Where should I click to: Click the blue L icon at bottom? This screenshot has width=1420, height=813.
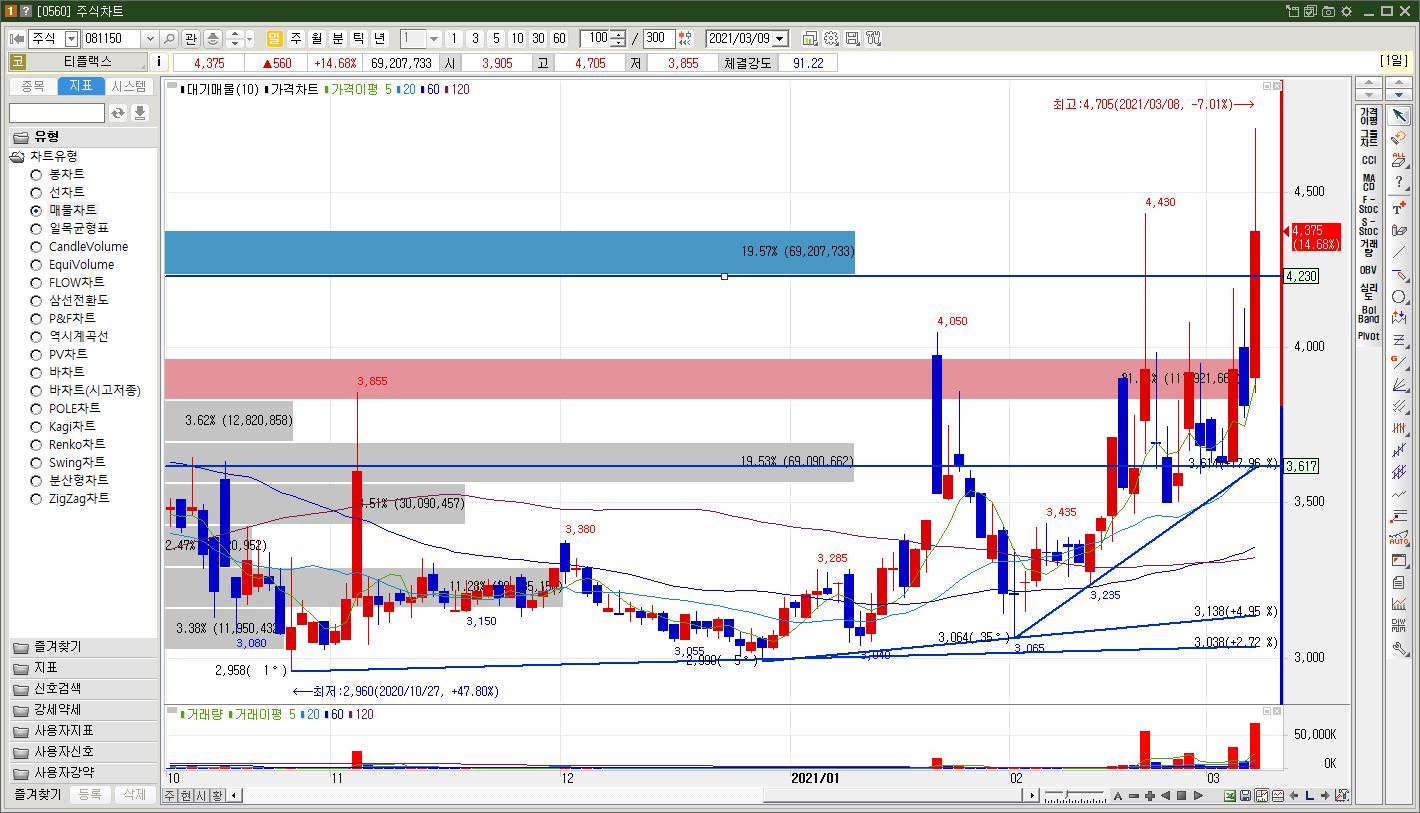[x=1310, y=796]
